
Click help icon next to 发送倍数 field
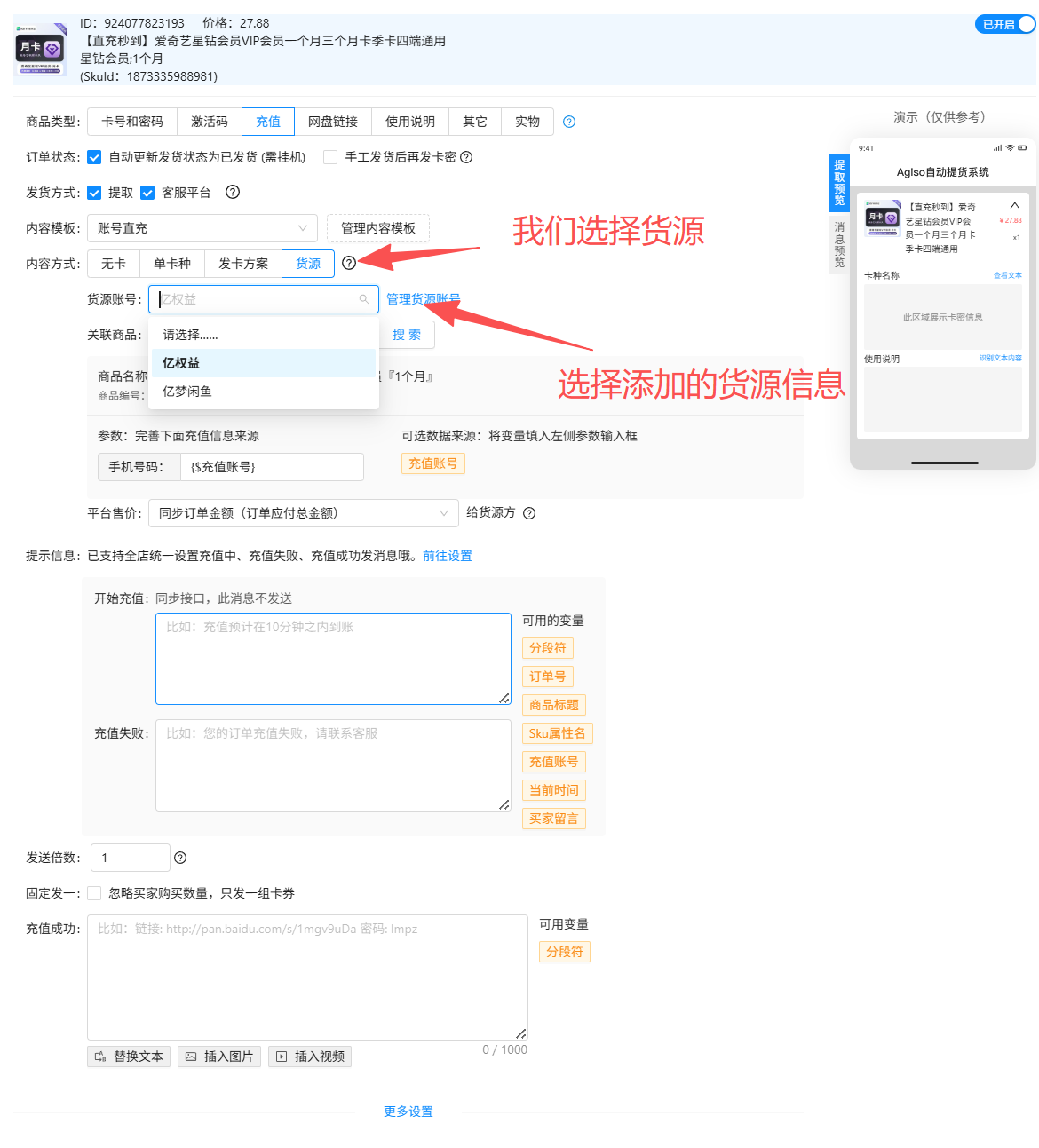click(180, 858)
